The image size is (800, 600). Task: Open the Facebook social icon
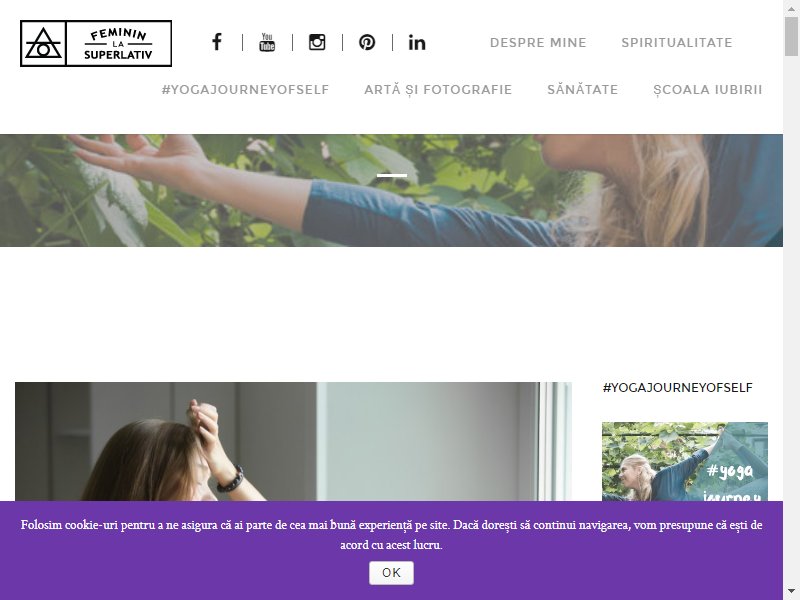[217, 42]
